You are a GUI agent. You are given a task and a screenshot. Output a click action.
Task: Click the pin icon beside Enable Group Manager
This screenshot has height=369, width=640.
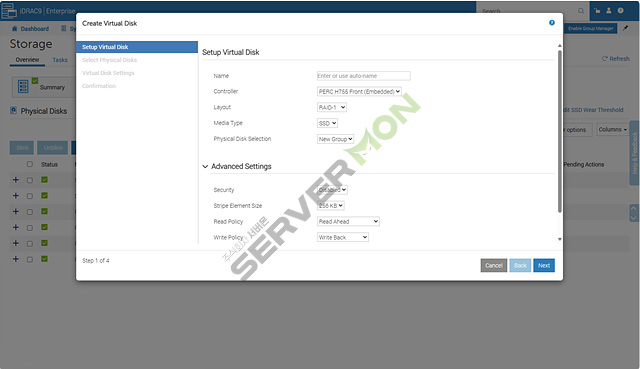(625, 28)
